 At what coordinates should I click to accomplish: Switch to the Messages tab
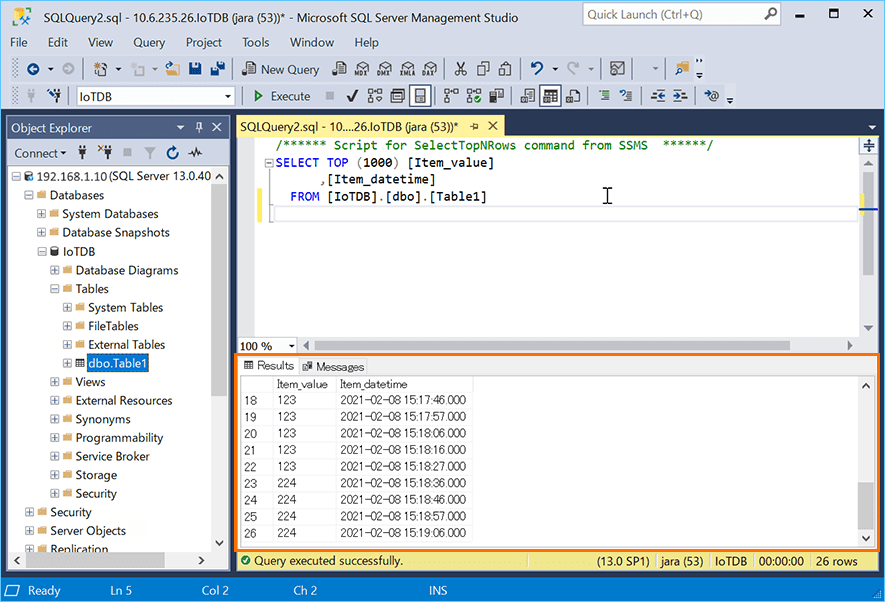coord(334,367)
